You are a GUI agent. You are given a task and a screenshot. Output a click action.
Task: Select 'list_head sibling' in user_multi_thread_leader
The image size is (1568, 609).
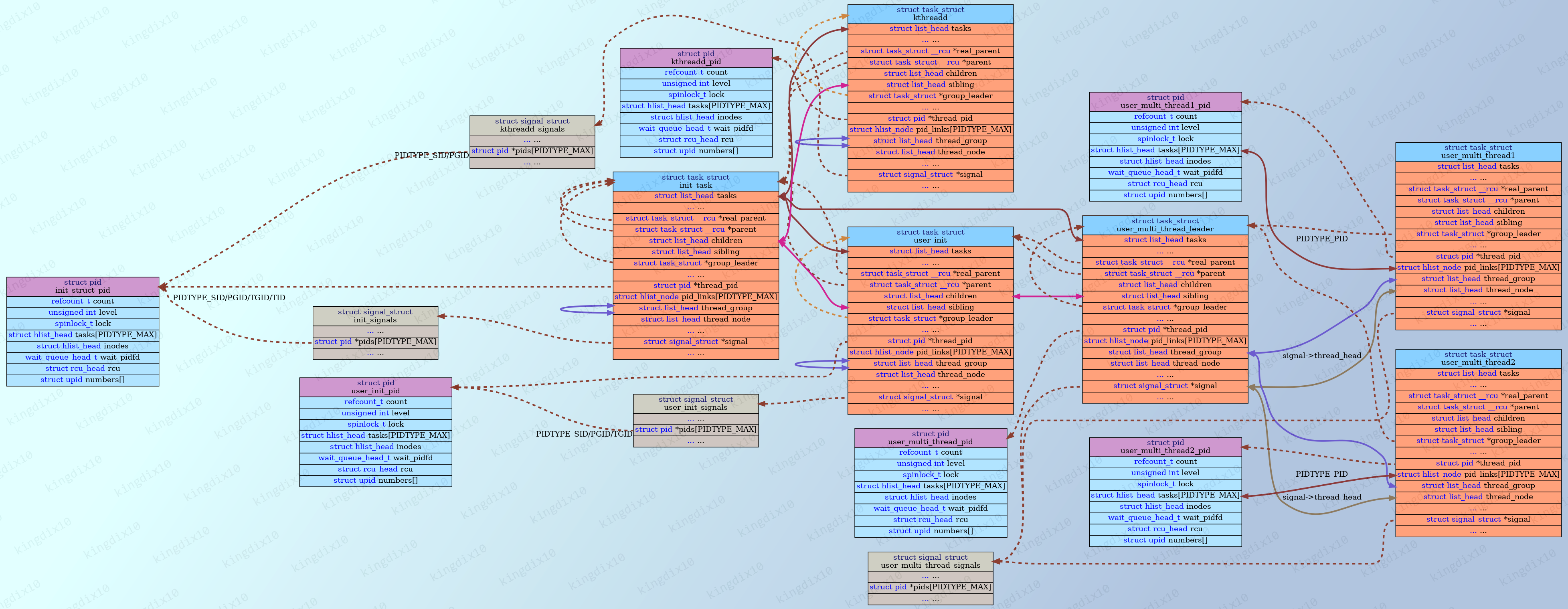pos(1165,297)
